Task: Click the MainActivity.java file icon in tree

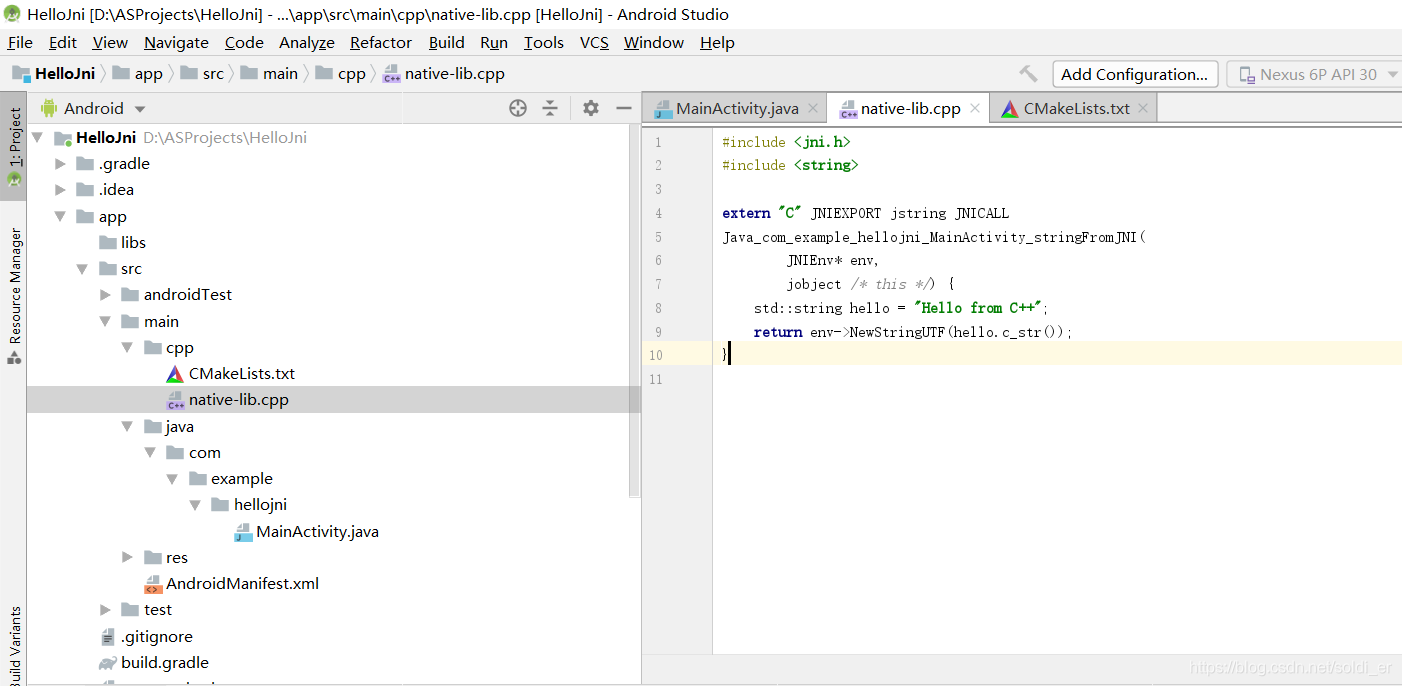Action: tap(243, 532)
